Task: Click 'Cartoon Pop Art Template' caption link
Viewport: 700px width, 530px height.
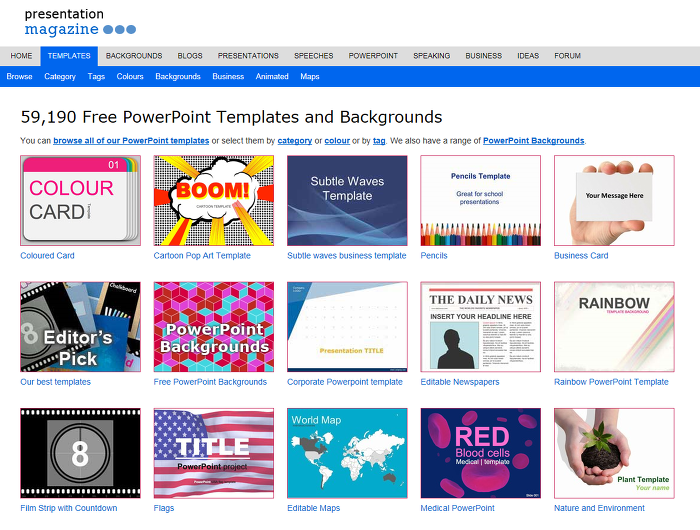Action: coord(202,256)
